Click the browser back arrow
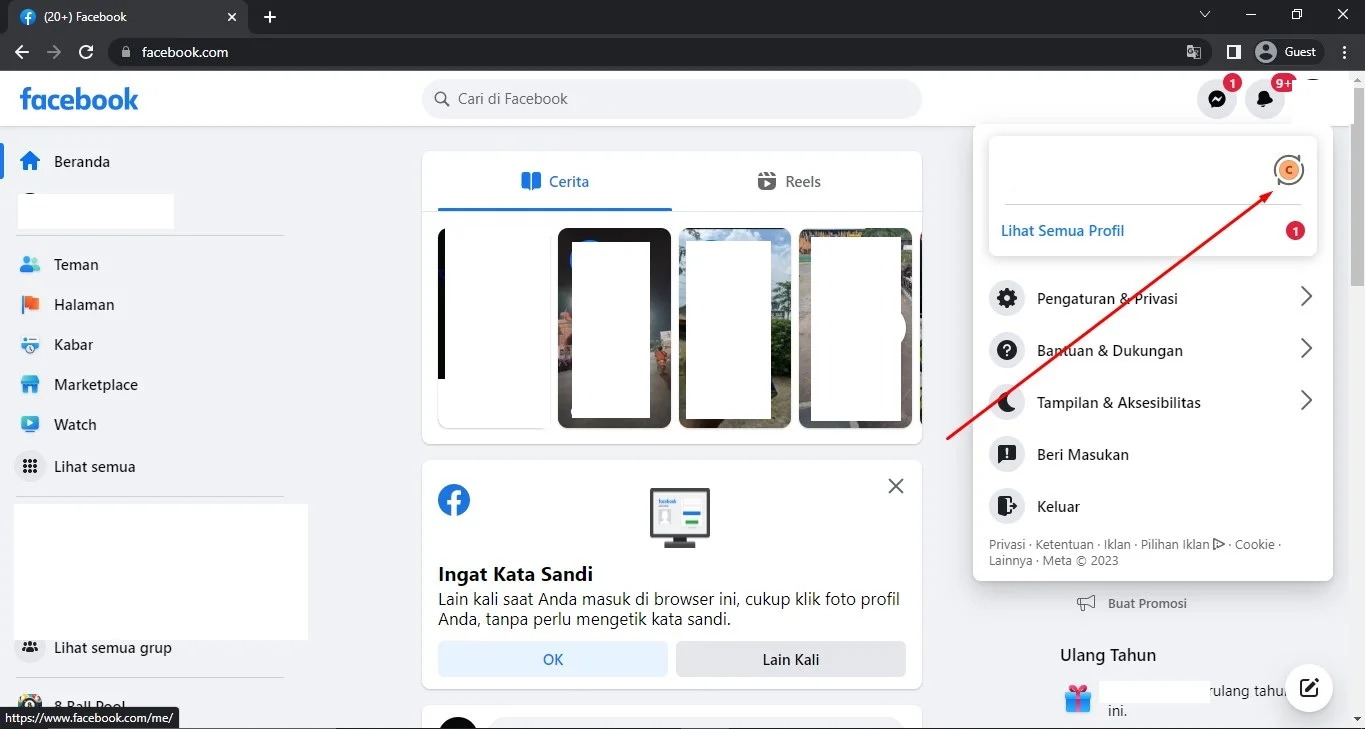Image resolution: width=1365 pixels, height=729 pixels. point(22,52)
